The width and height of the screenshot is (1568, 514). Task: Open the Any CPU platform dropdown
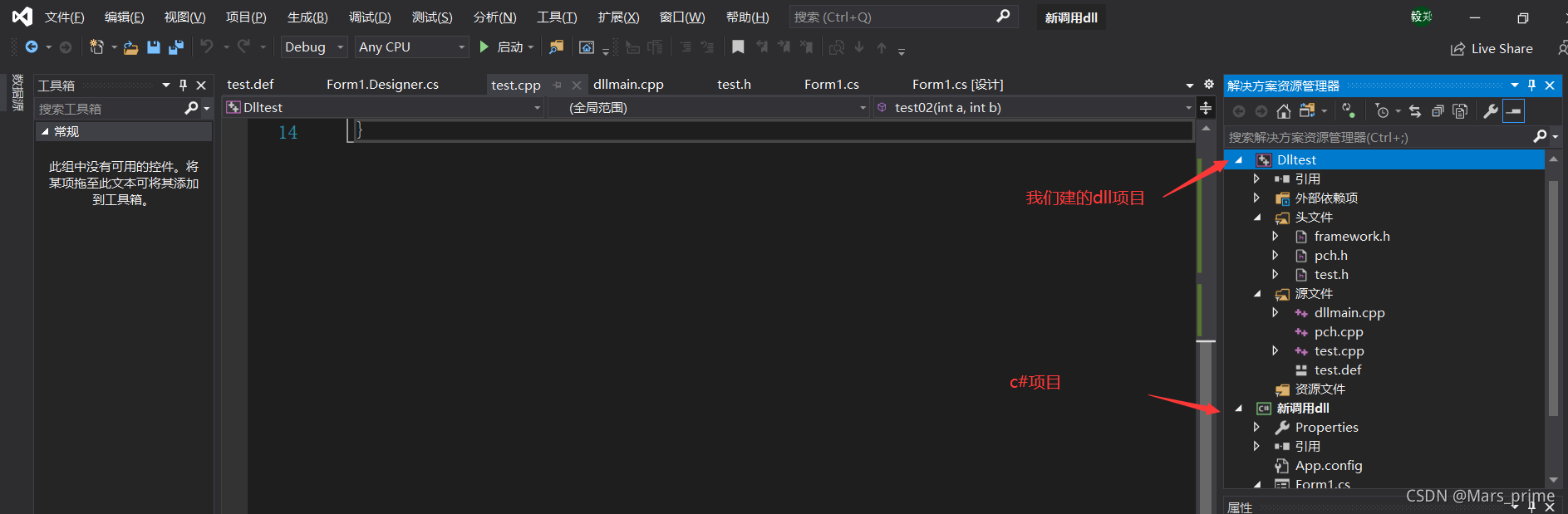pyautogui.click(x=411, y=47)
